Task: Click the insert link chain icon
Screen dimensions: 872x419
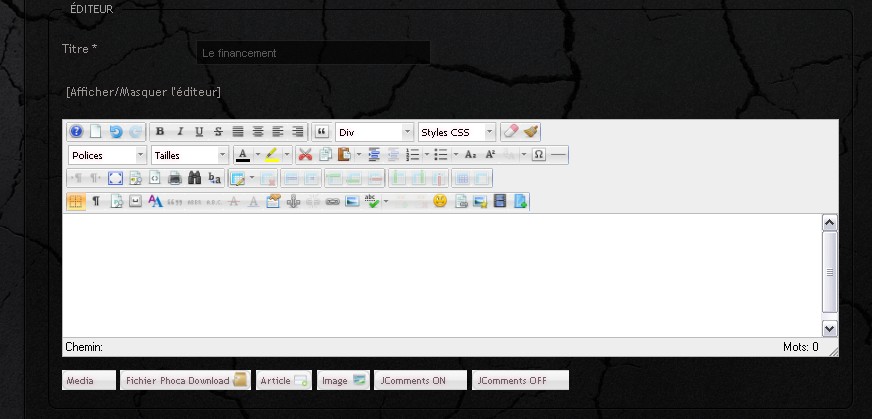Action: [332, 201]
